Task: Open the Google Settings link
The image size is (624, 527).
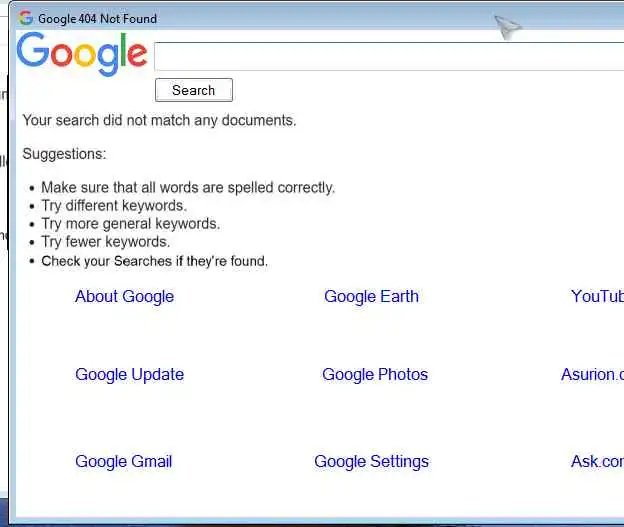Action: point(372,462)
